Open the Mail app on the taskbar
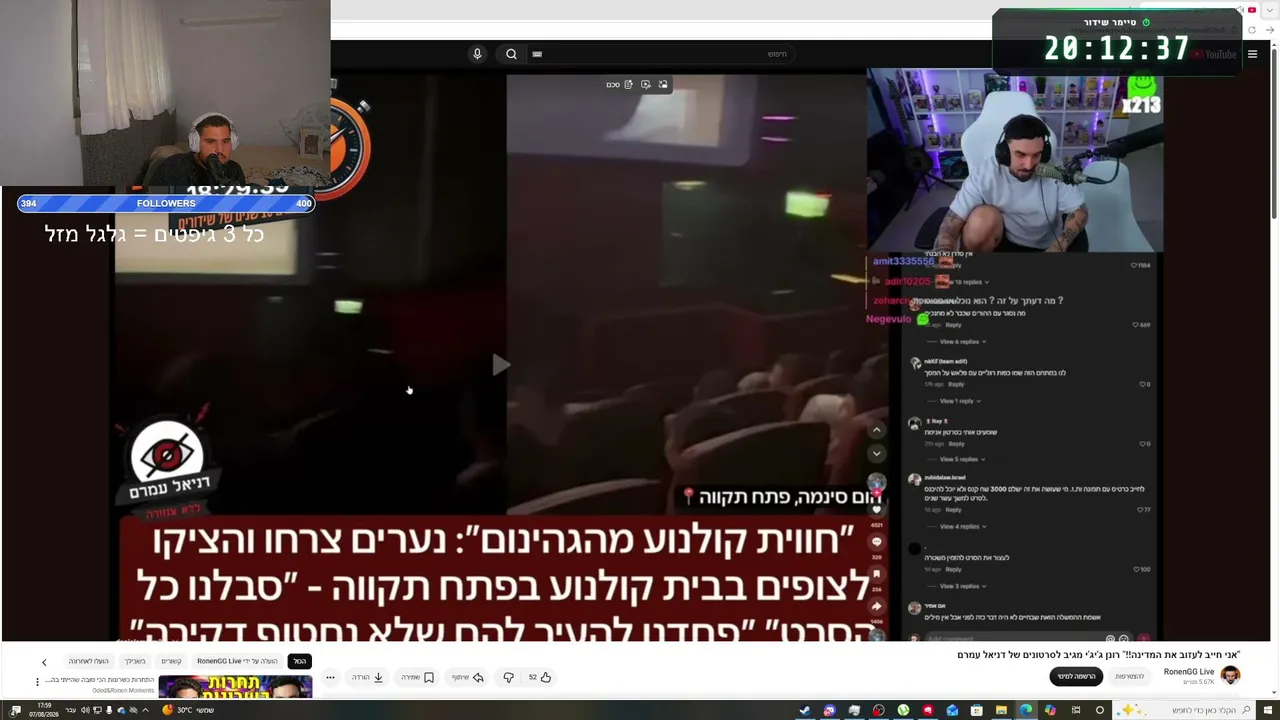 pyautogui.click(x=952, y=710)
